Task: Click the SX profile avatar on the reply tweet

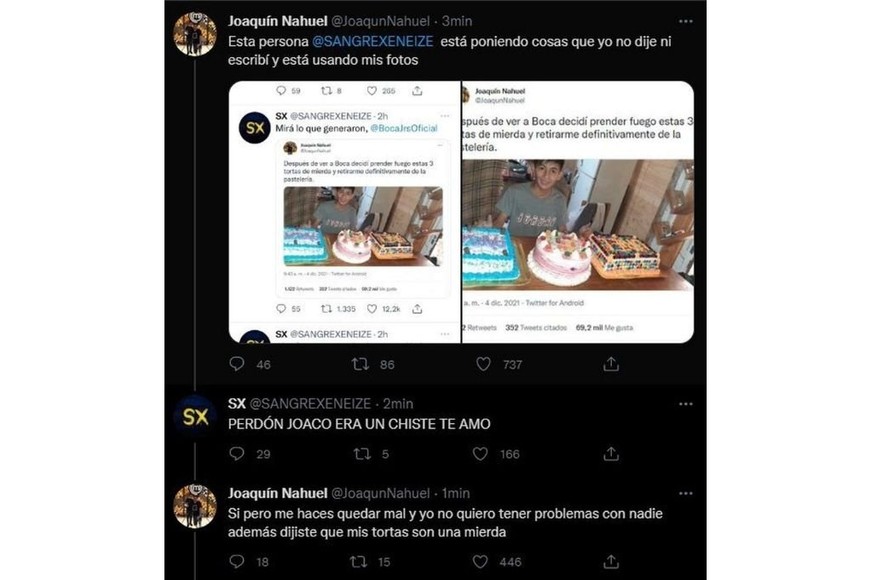Action: coord(195,416)
